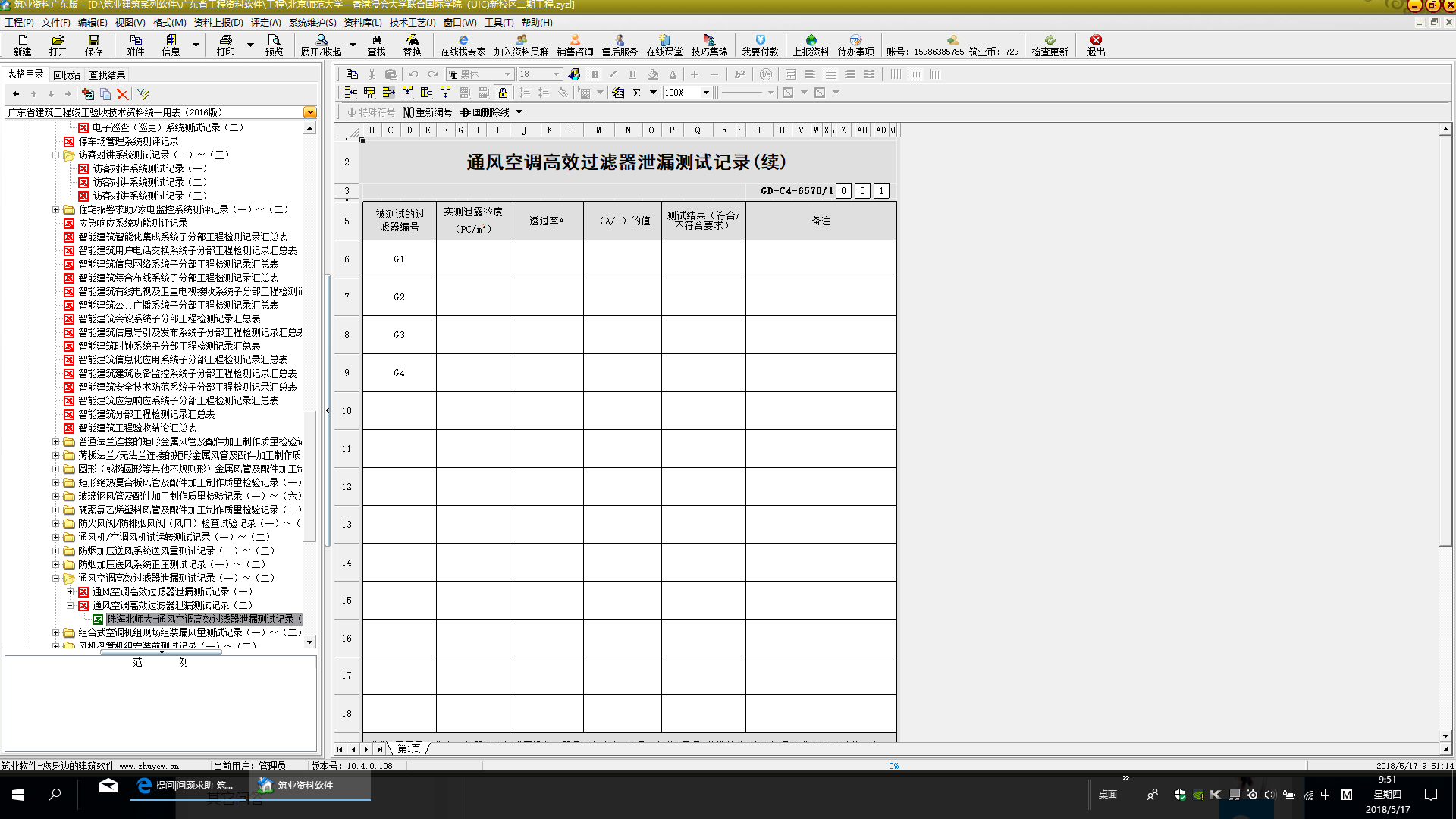Image resolution: width=1456 pixels, height=819 pixels.
Task: Open the 黑体 font name dropdown
Action: [507, 74]
